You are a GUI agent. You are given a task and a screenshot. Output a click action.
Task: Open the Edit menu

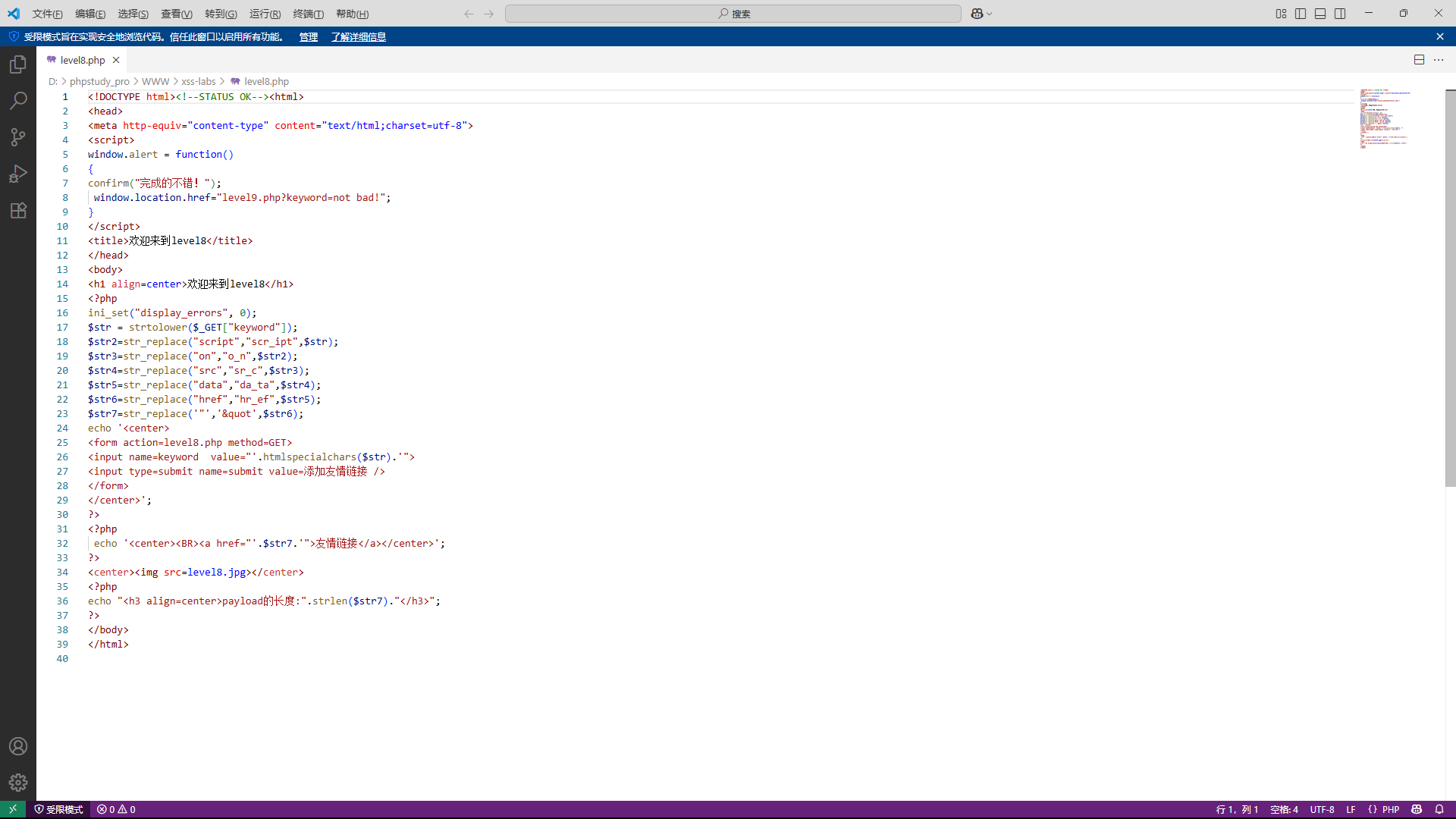(90, 14)
